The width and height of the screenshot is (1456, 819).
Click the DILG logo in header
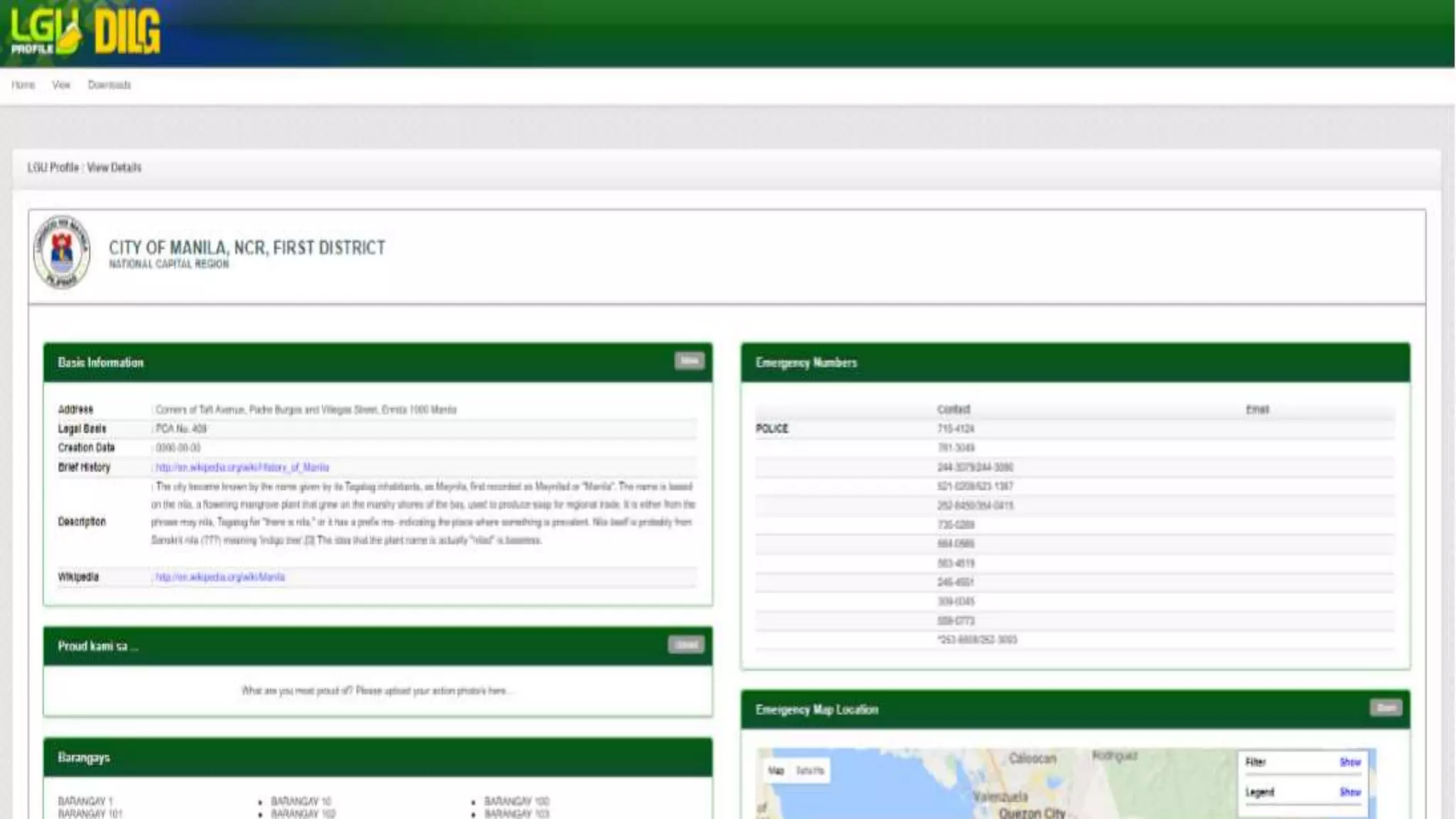point(127,33)
